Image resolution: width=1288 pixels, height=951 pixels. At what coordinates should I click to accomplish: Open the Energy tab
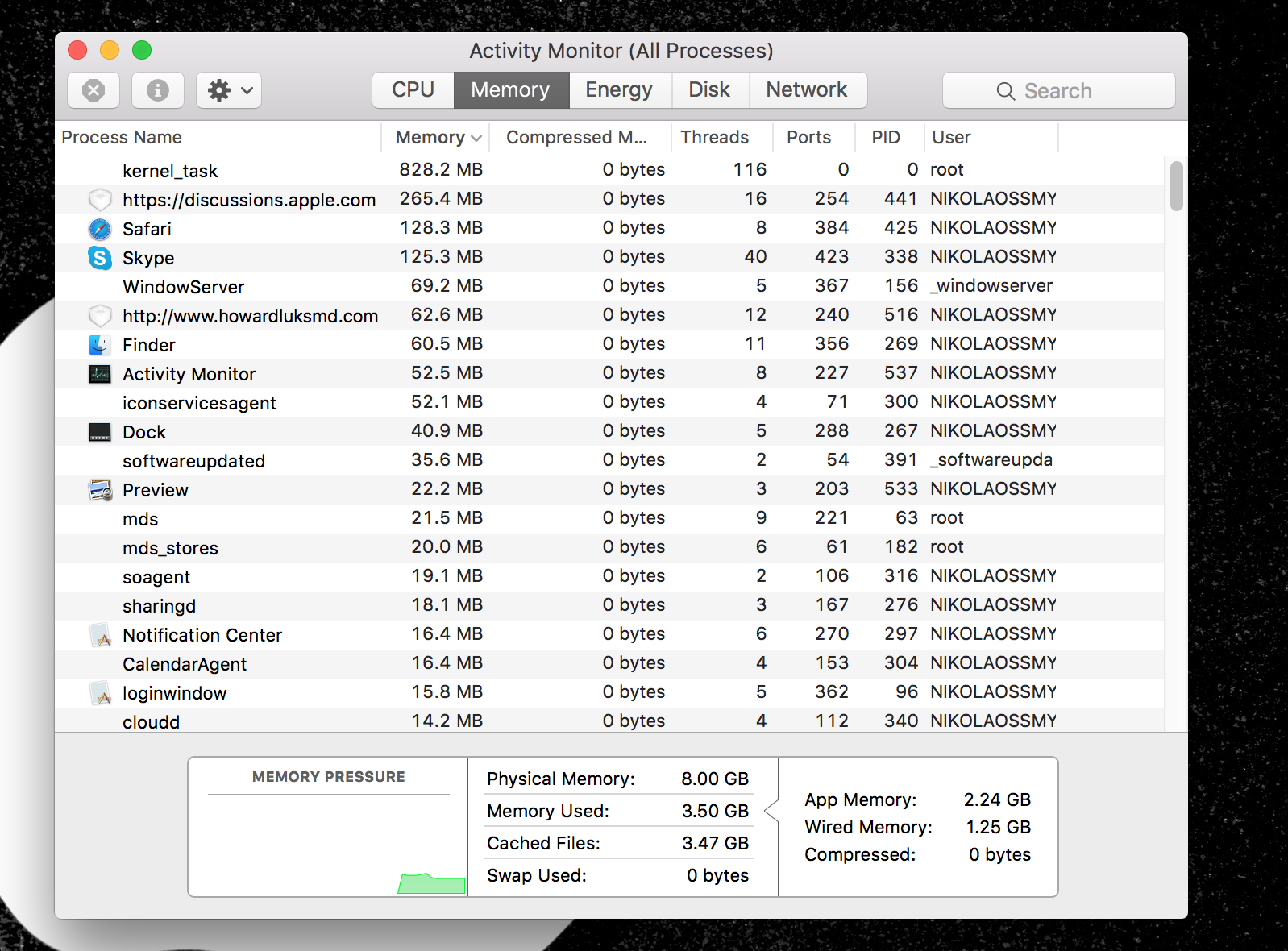620,90
